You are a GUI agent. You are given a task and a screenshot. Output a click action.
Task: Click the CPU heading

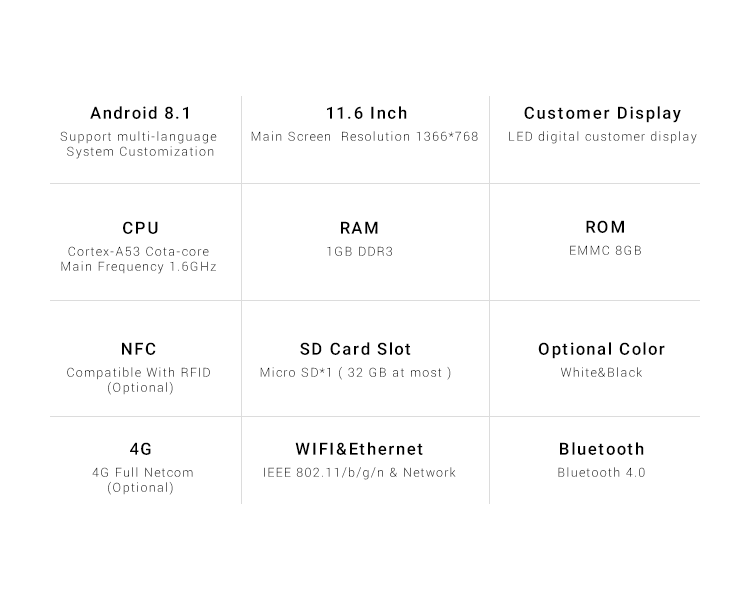pyautogui.click(x=141, y=228)
